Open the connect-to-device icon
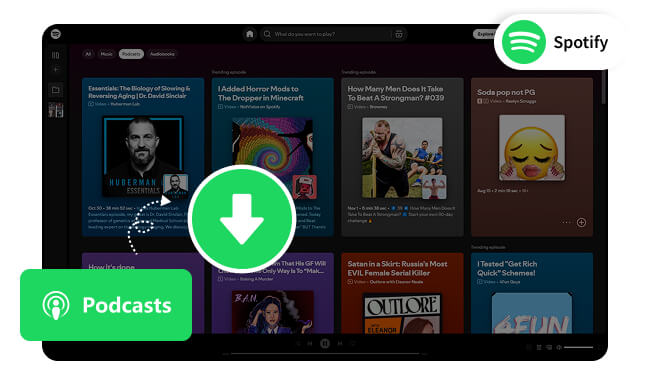The width and height of the screenshot is (650, 384). 549,347
